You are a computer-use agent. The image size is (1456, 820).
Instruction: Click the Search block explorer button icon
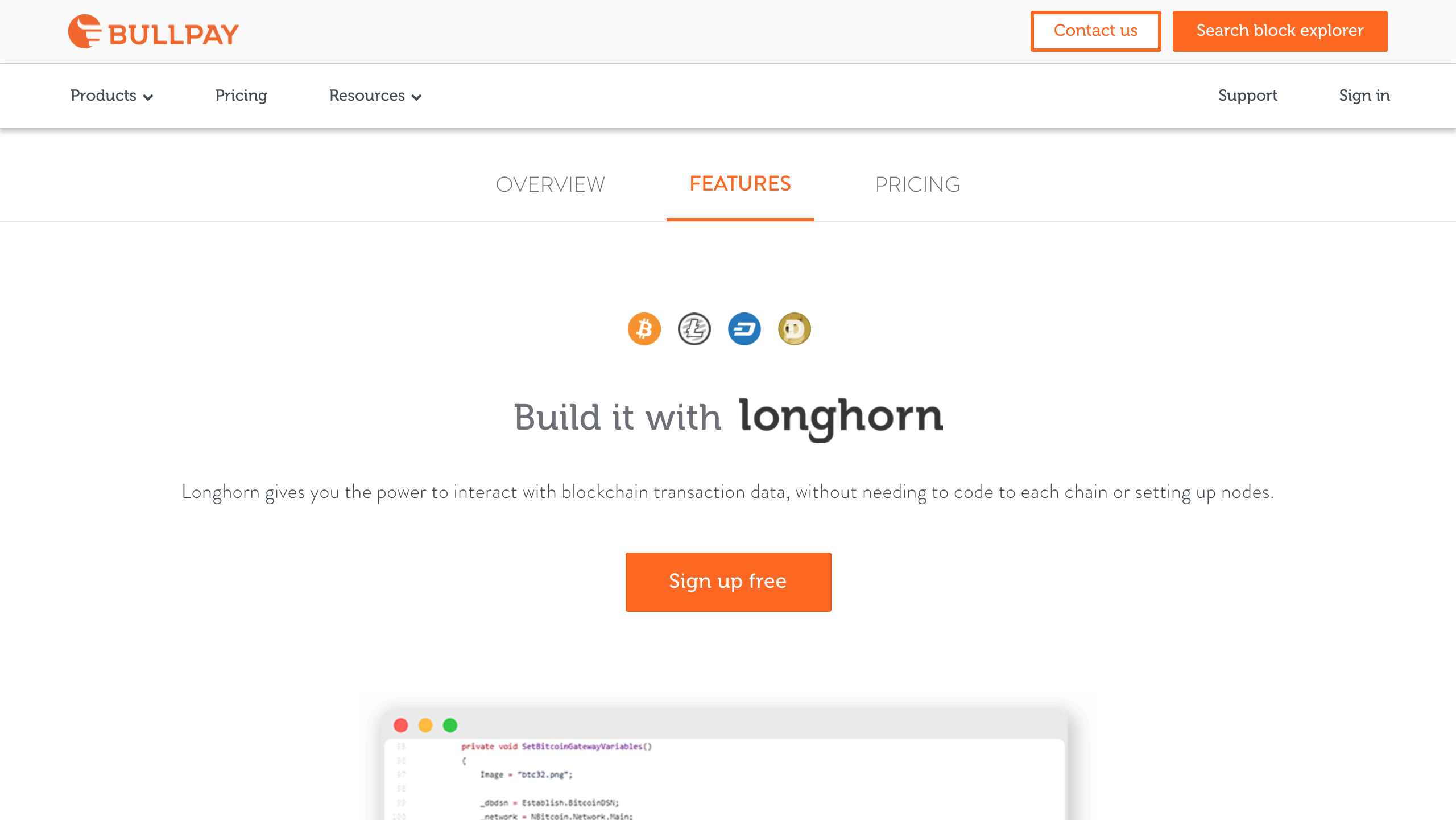tap(1280, 30)
